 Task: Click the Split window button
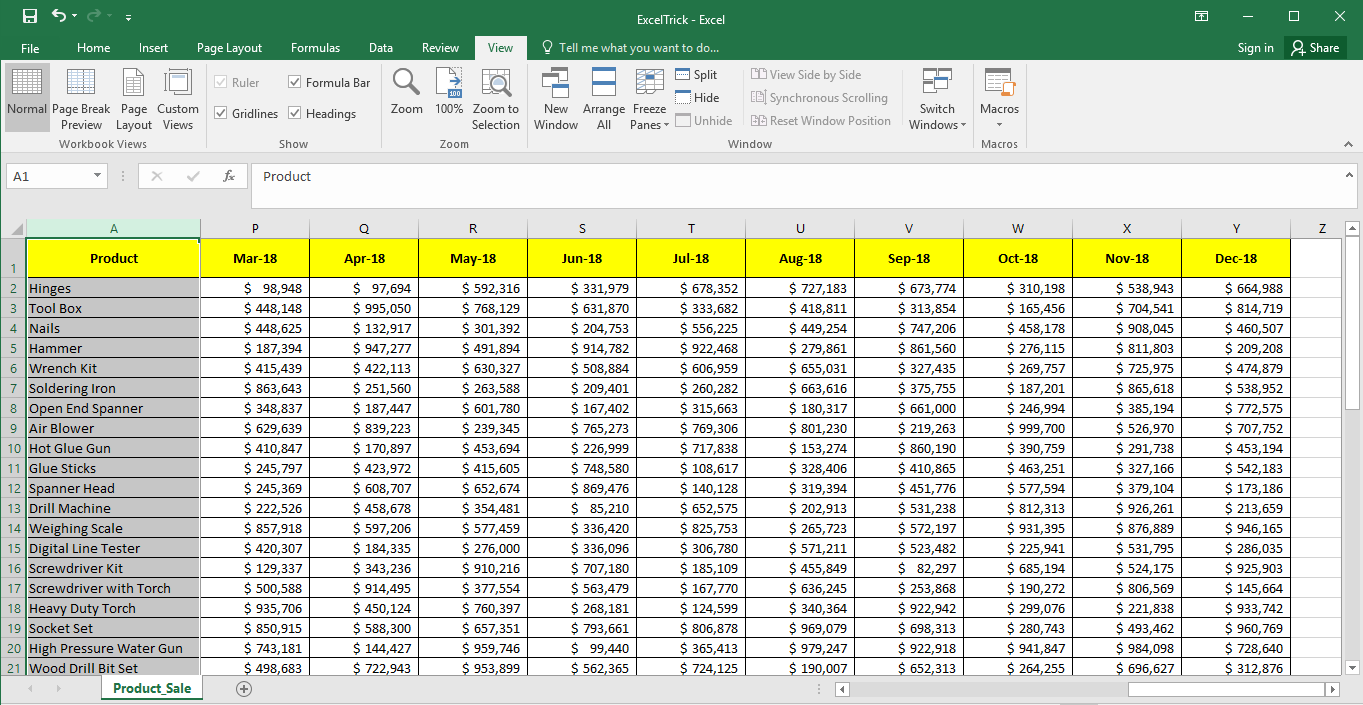coord(695,75)
